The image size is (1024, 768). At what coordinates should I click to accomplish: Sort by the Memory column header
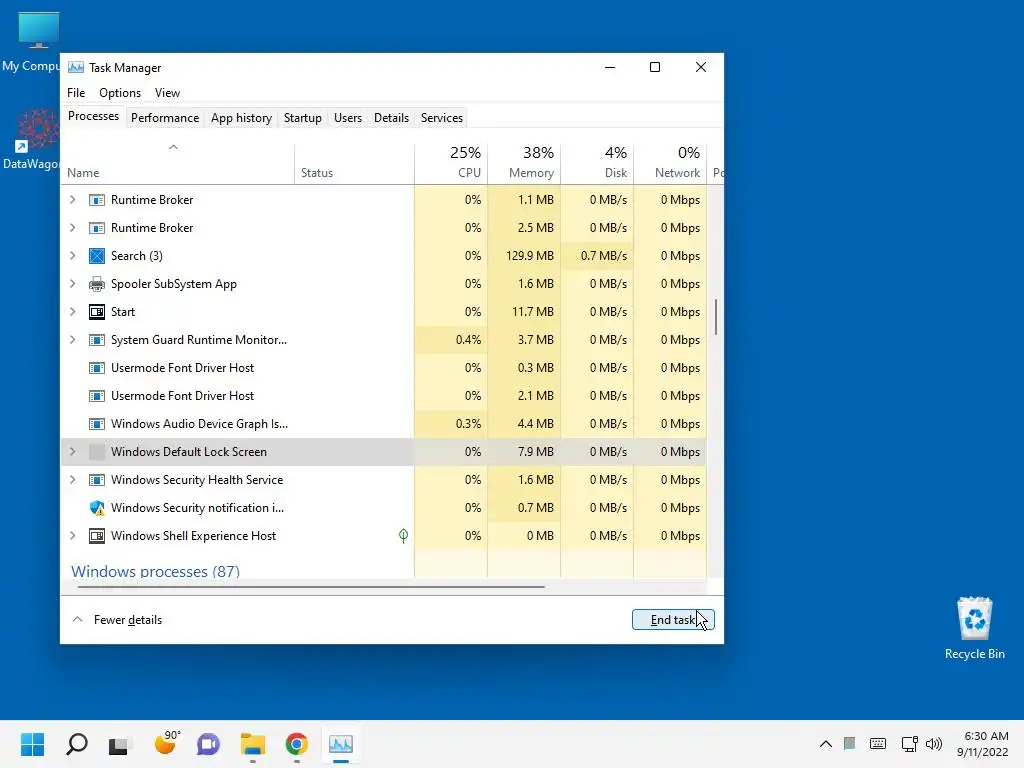coord(524,162)
